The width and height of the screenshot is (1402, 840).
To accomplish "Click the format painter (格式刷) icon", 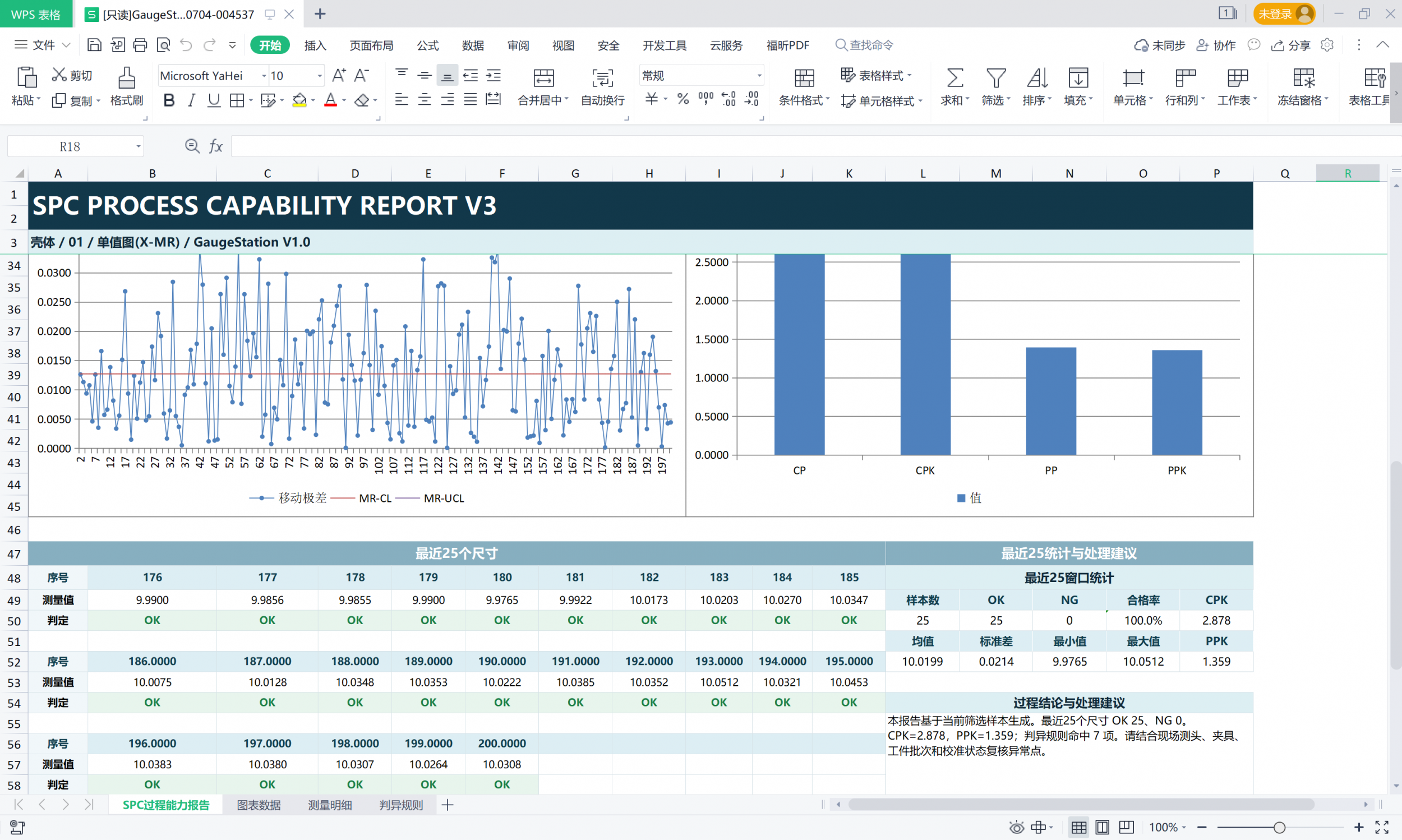I will [126, 77].
